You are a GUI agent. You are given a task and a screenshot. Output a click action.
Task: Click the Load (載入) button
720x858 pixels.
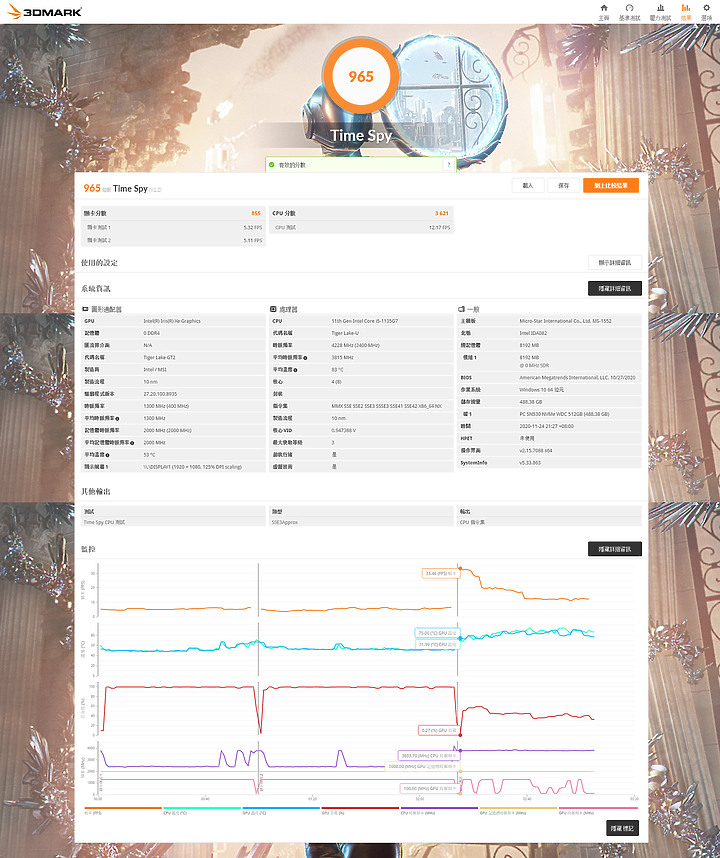pos(528,185)
